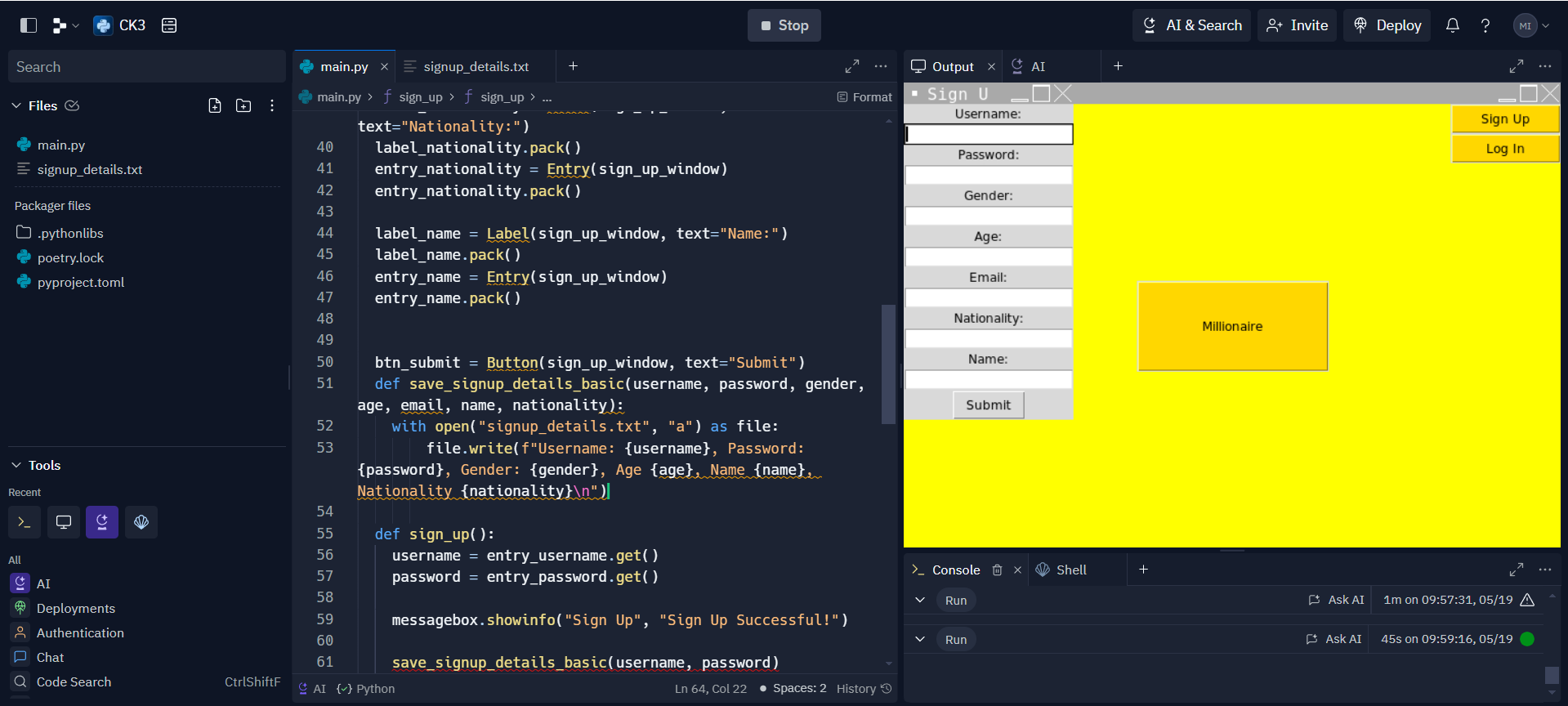Open the tab layout icon next to CK3
The width and height of the screenshot is (1568, 706).
pos(169,25)
